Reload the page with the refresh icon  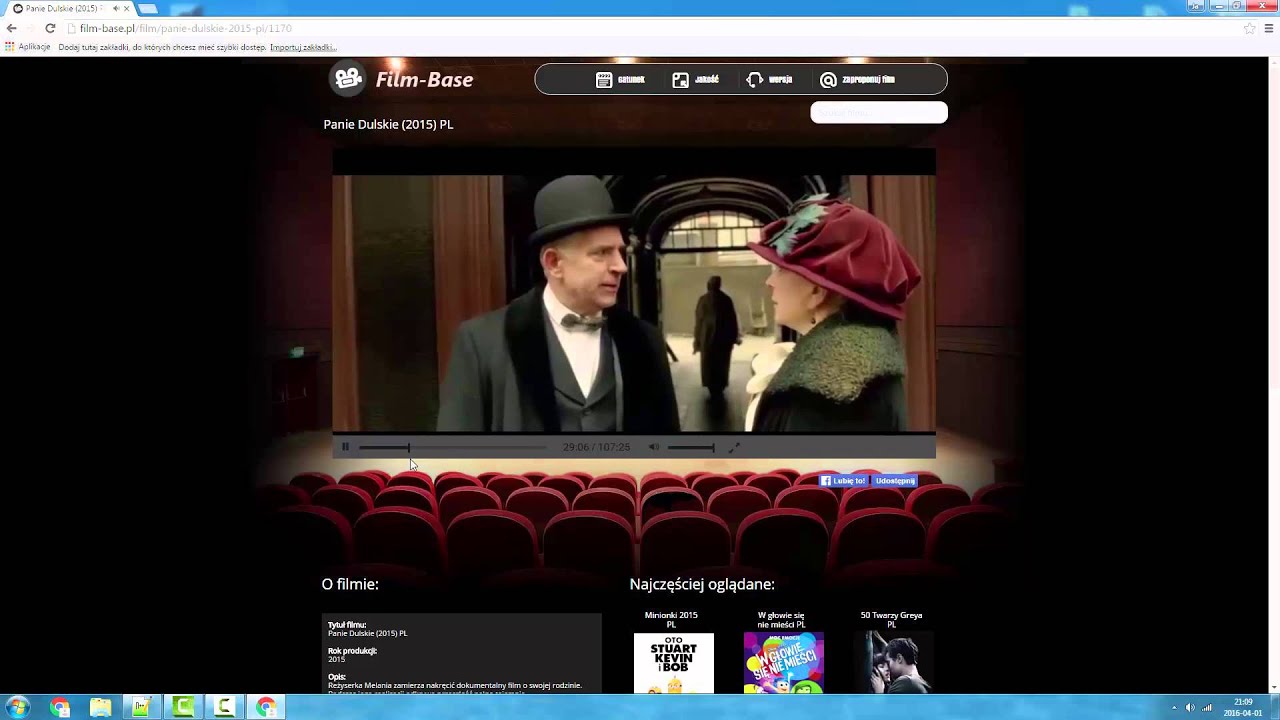pyautogui.click(x=50, y=28)
